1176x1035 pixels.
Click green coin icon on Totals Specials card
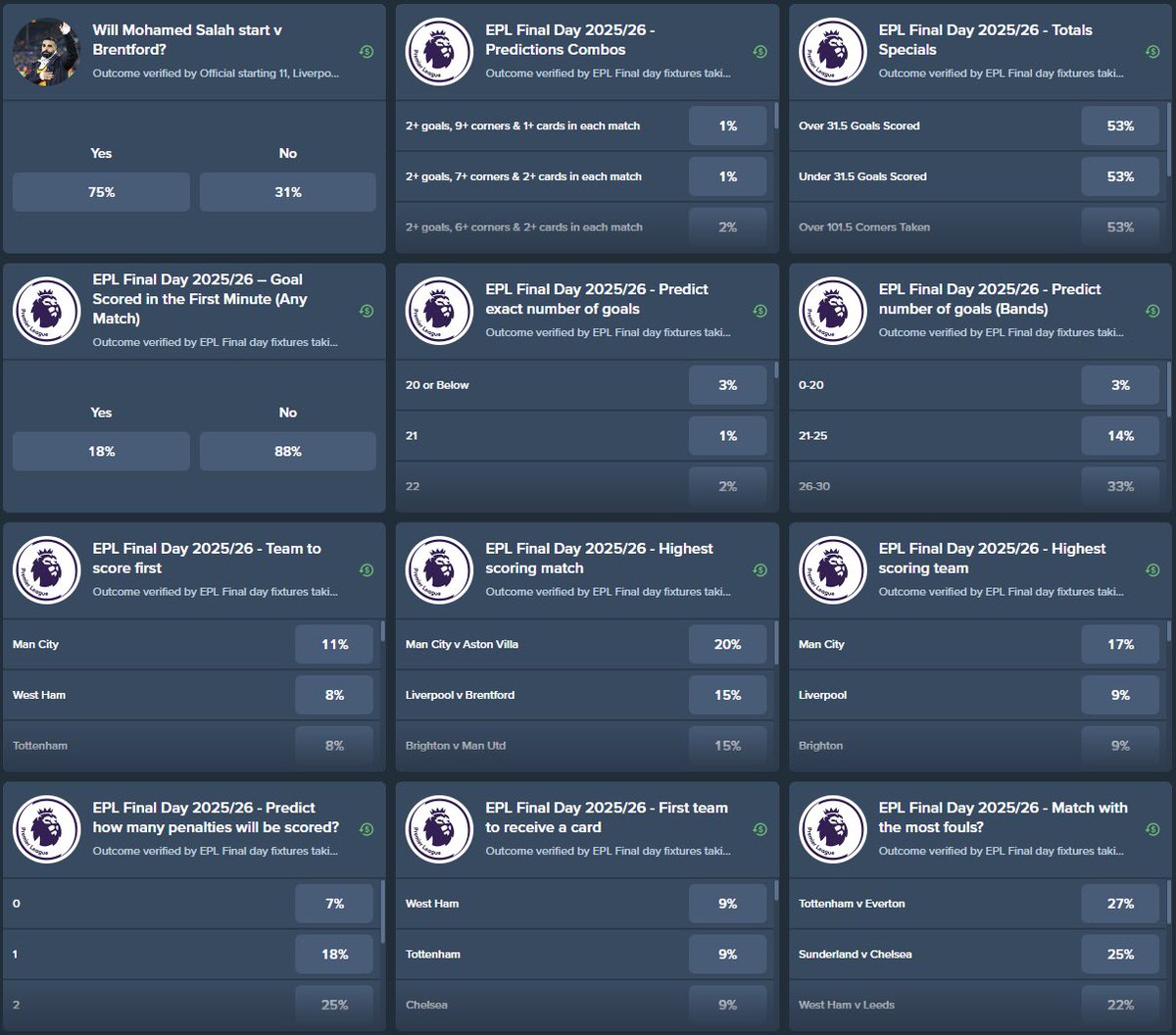click(1152, 51)
